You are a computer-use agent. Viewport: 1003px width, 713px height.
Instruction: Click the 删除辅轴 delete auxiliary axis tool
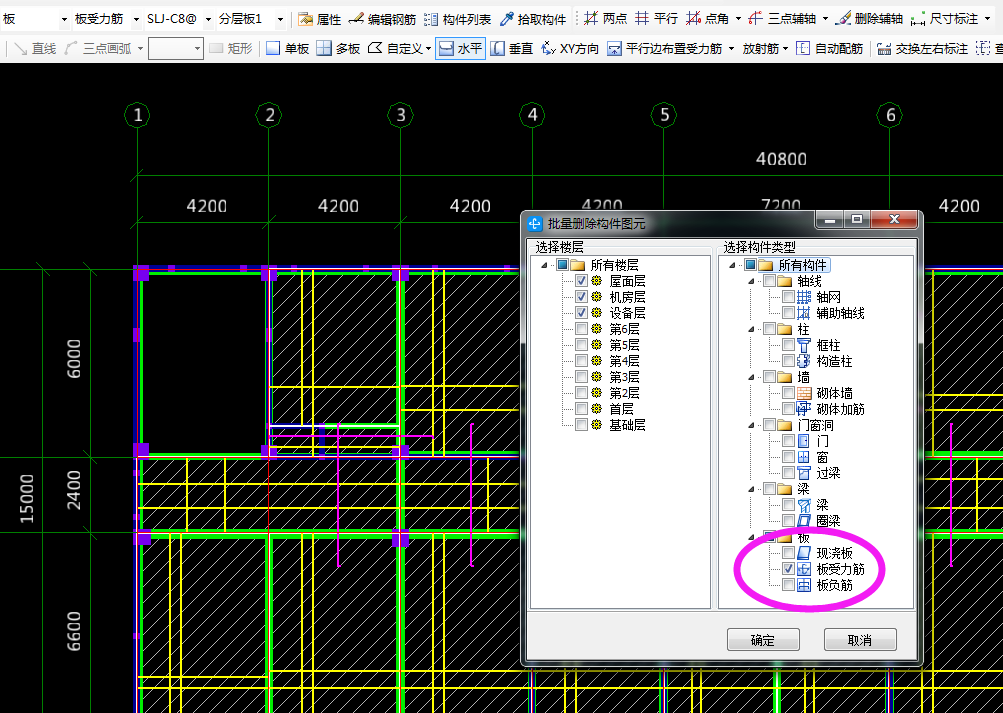point(869,19)
